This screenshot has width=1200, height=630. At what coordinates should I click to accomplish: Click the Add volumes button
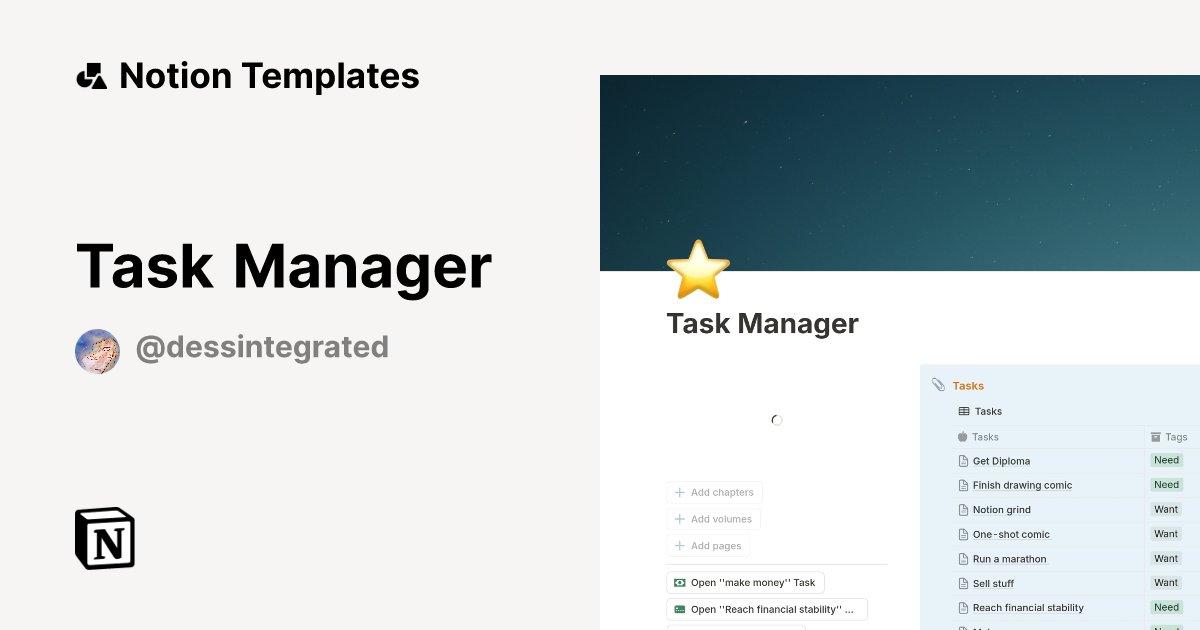click(714, 519)
